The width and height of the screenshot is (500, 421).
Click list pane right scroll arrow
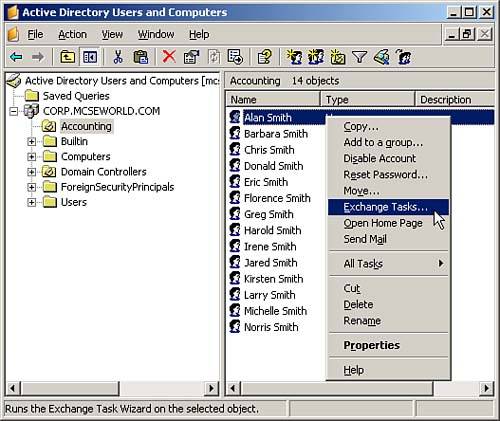pyautogui.click(x=487, y=388)
